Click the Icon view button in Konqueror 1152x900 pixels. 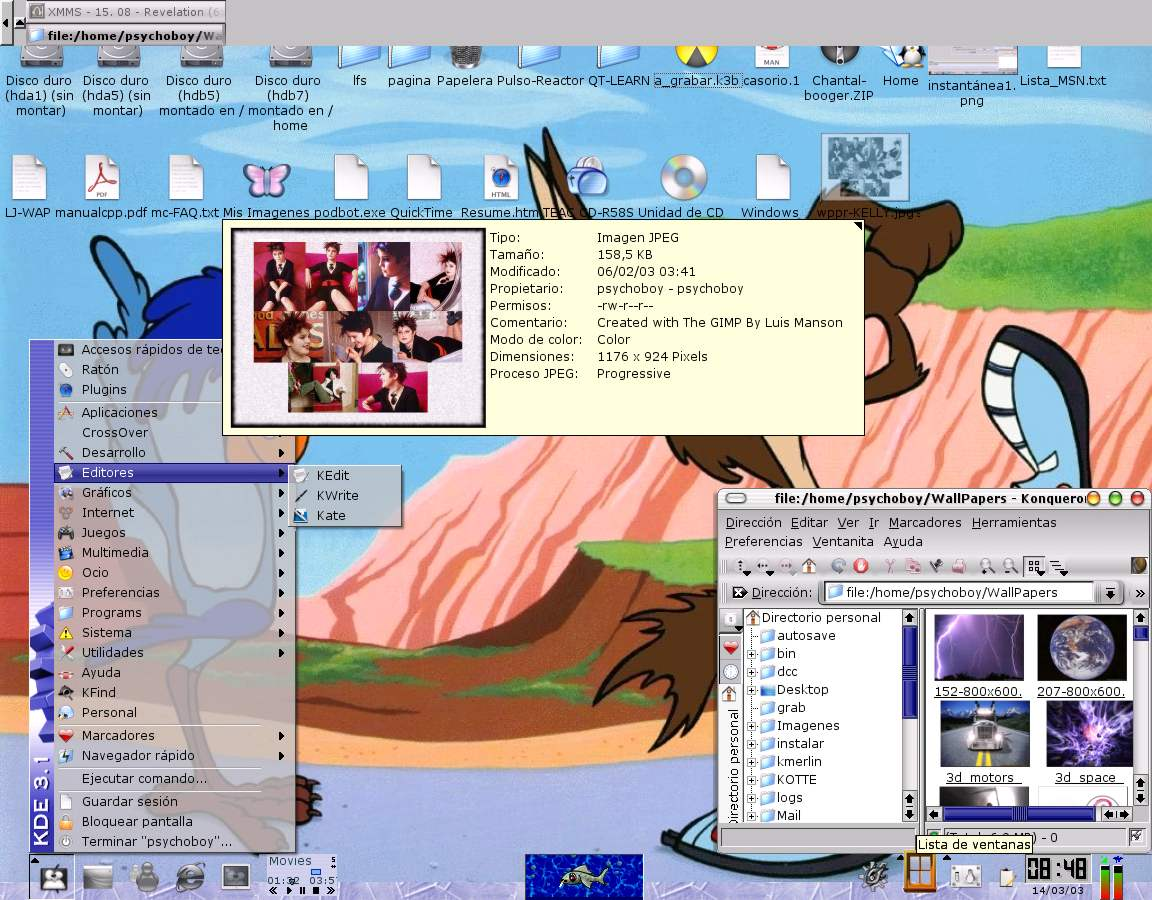coord(1034,566)
